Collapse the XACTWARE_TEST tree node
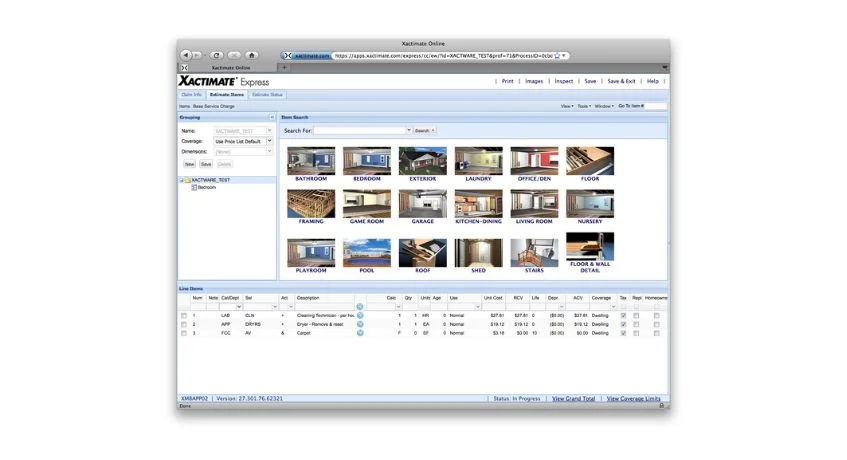The image size is (847, 460). [182, 180]
